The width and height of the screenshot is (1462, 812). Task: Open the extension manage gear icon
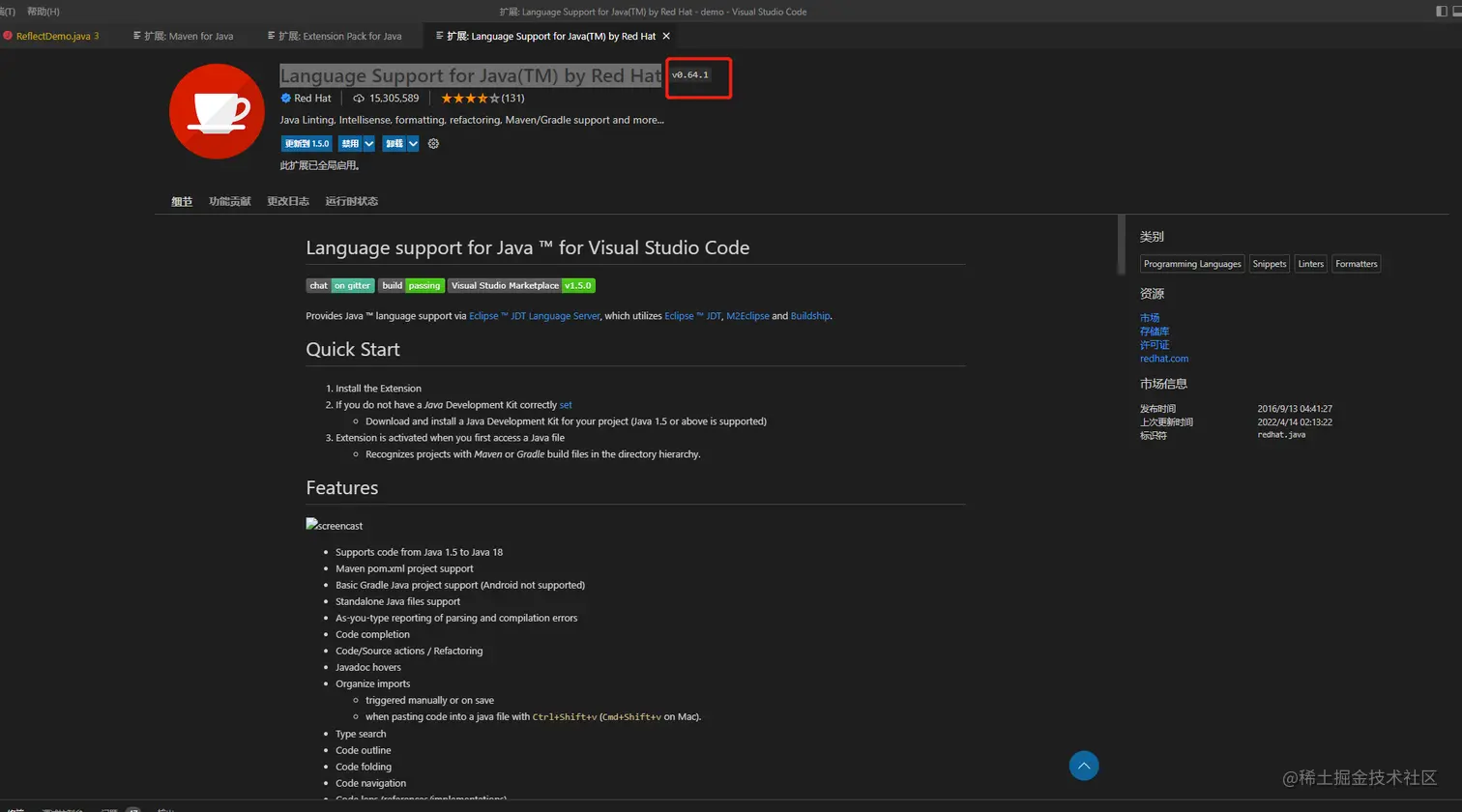click(x=433, y=143)
